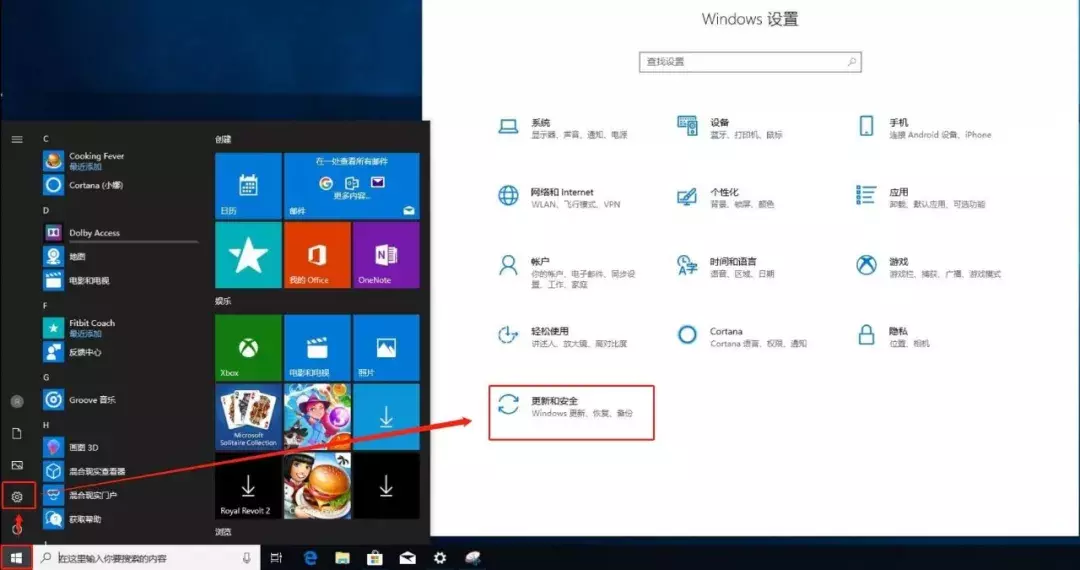This screenshot has width=1080, height=570.
Task: Open Task View in taskbar
Action: [276, 558]
